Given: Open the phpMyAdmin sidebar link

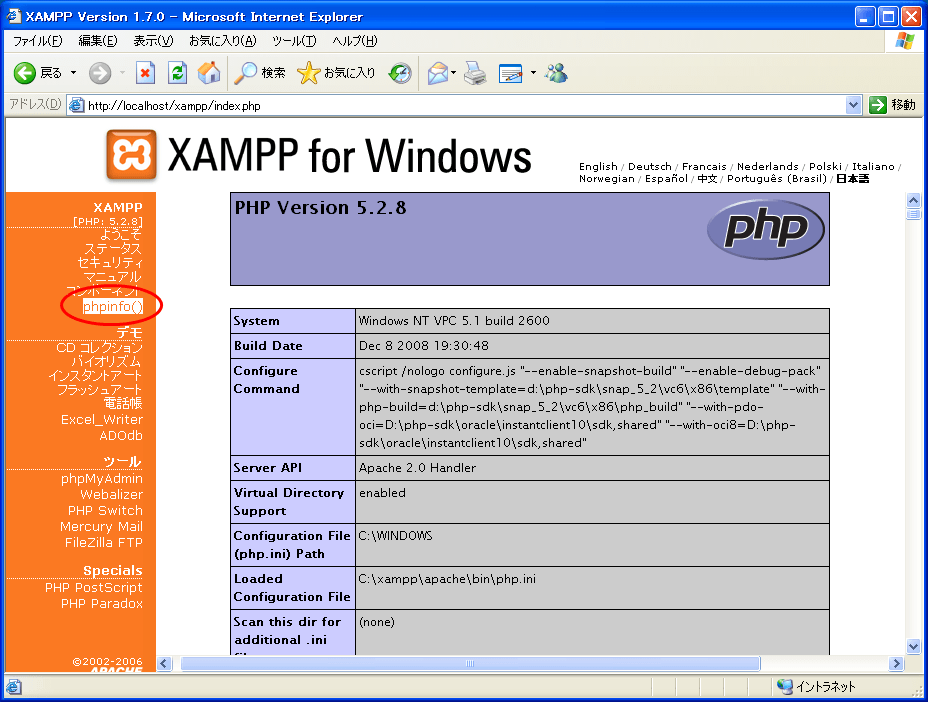Looking at the screenshot, I should coord(101,478).
